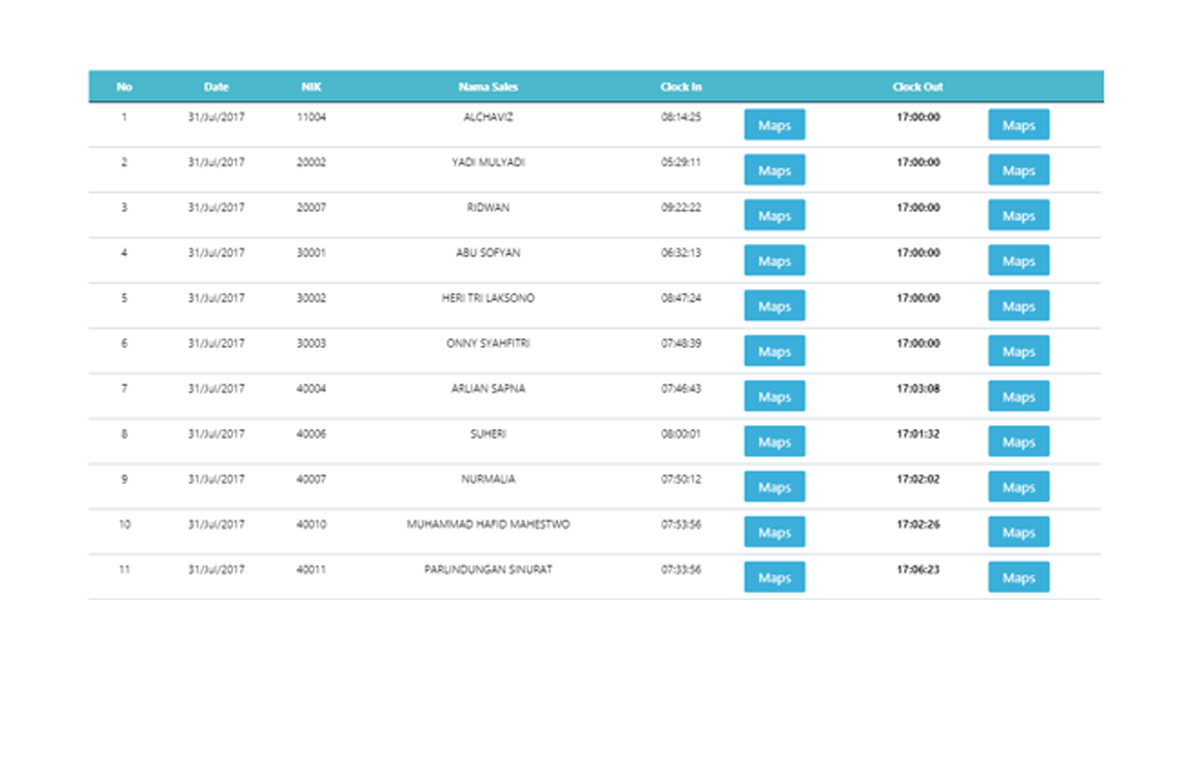View Clock Out Maps for NURMALIA
Screen dimensions: 1200x772
tap(1018, 488)
